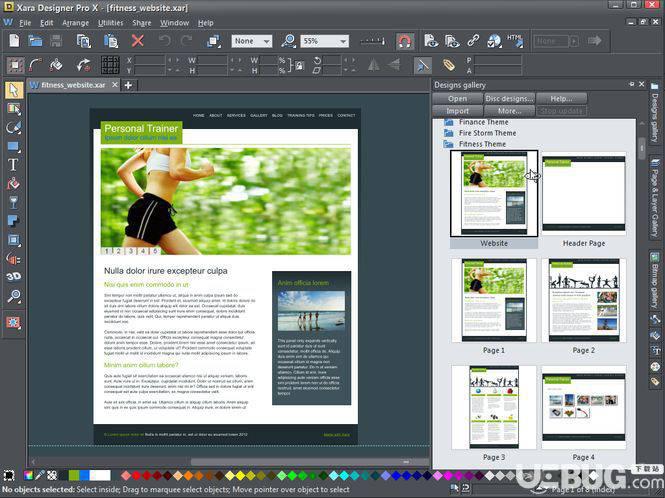Pick the blue theme color swatch
665x498 pixels.
pos(84,475)
